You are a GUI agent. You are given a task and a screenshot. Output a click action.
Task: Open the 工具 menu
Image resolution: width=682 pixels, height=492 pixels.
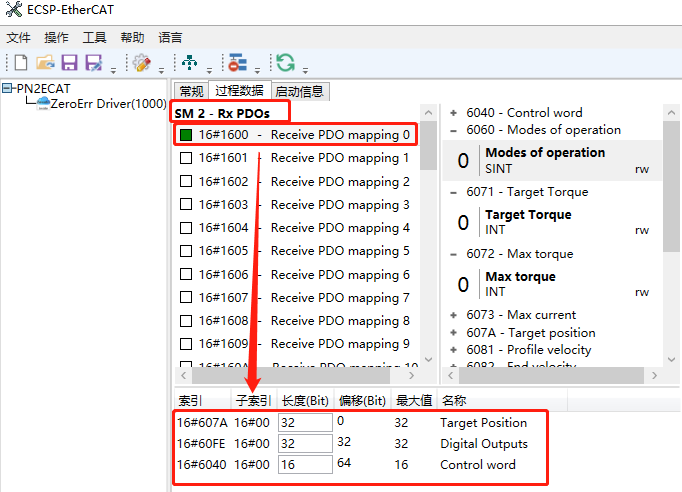[94, 38]
